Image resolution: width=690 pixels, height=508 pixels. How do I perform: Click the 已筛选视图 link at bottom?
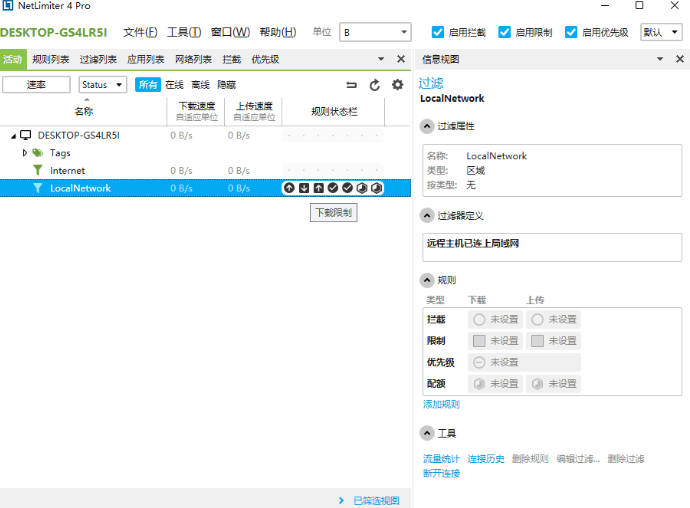tap(376, 501)
